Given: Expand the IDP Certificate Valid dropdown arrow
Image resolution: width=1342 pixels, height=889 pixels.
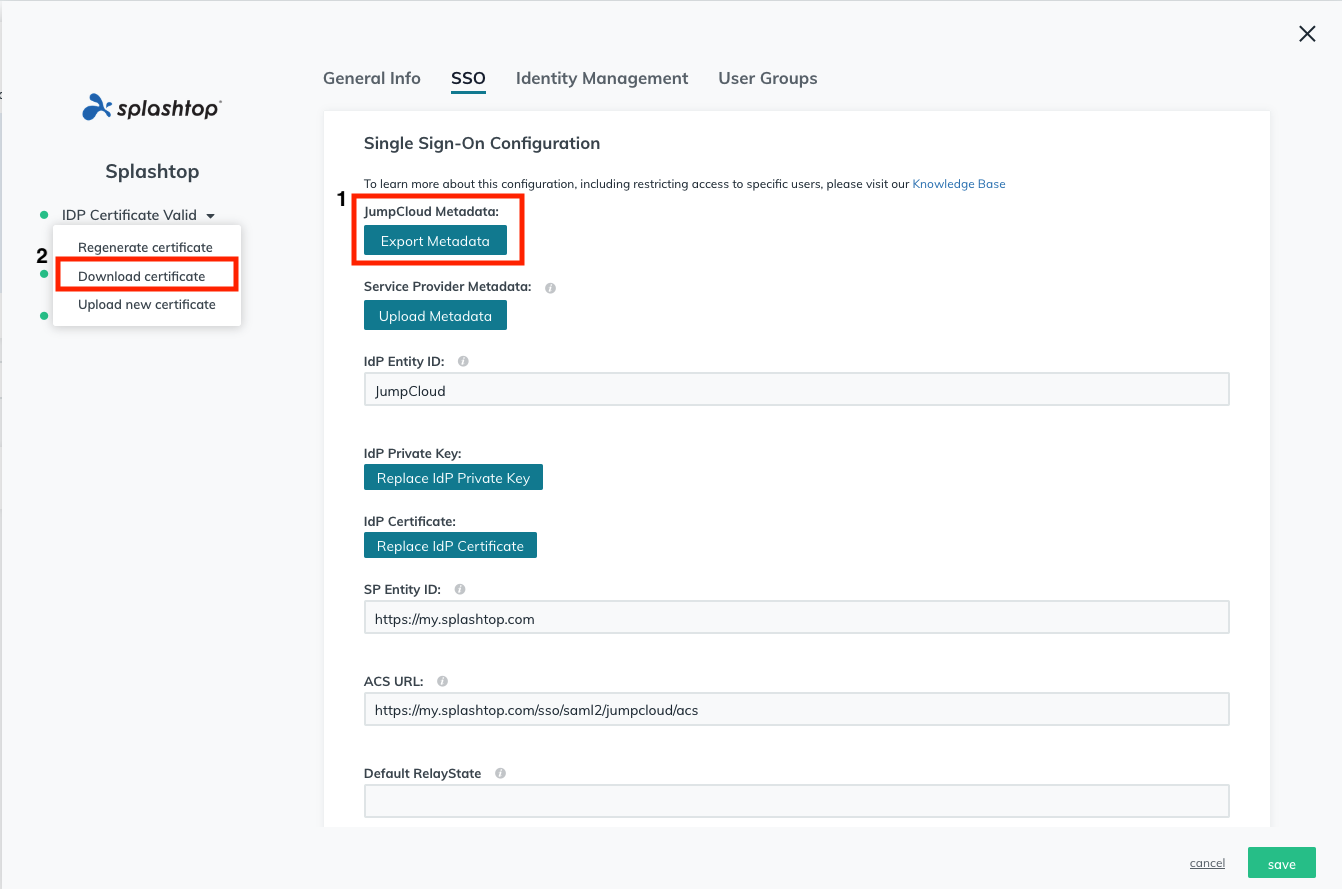Looking at the screenshot, I should point(210,216).
